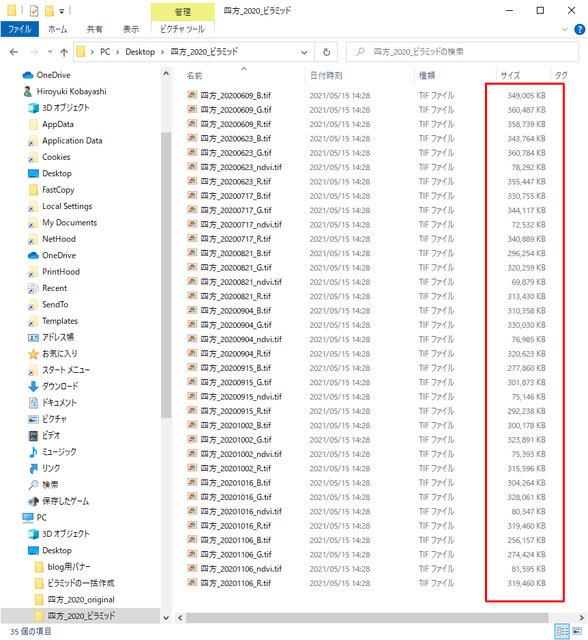Open the help question mark icon
Screen dimensions: 588x640
[x=579, y=29]
